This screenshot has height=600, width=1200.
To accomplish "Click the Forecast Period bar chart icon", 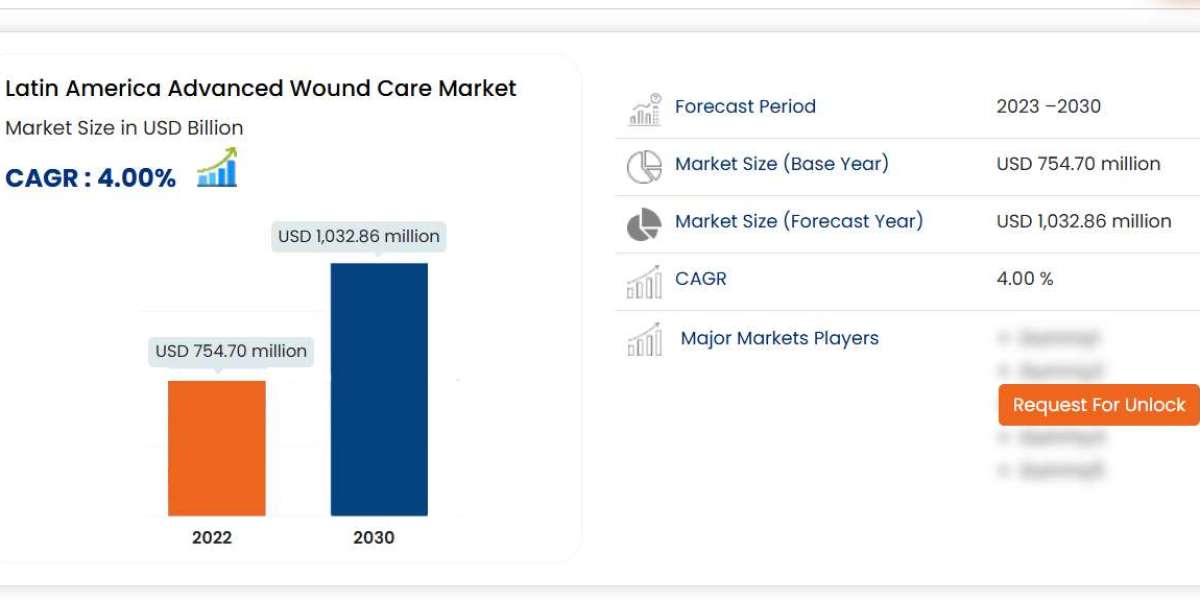I will 644,109.
